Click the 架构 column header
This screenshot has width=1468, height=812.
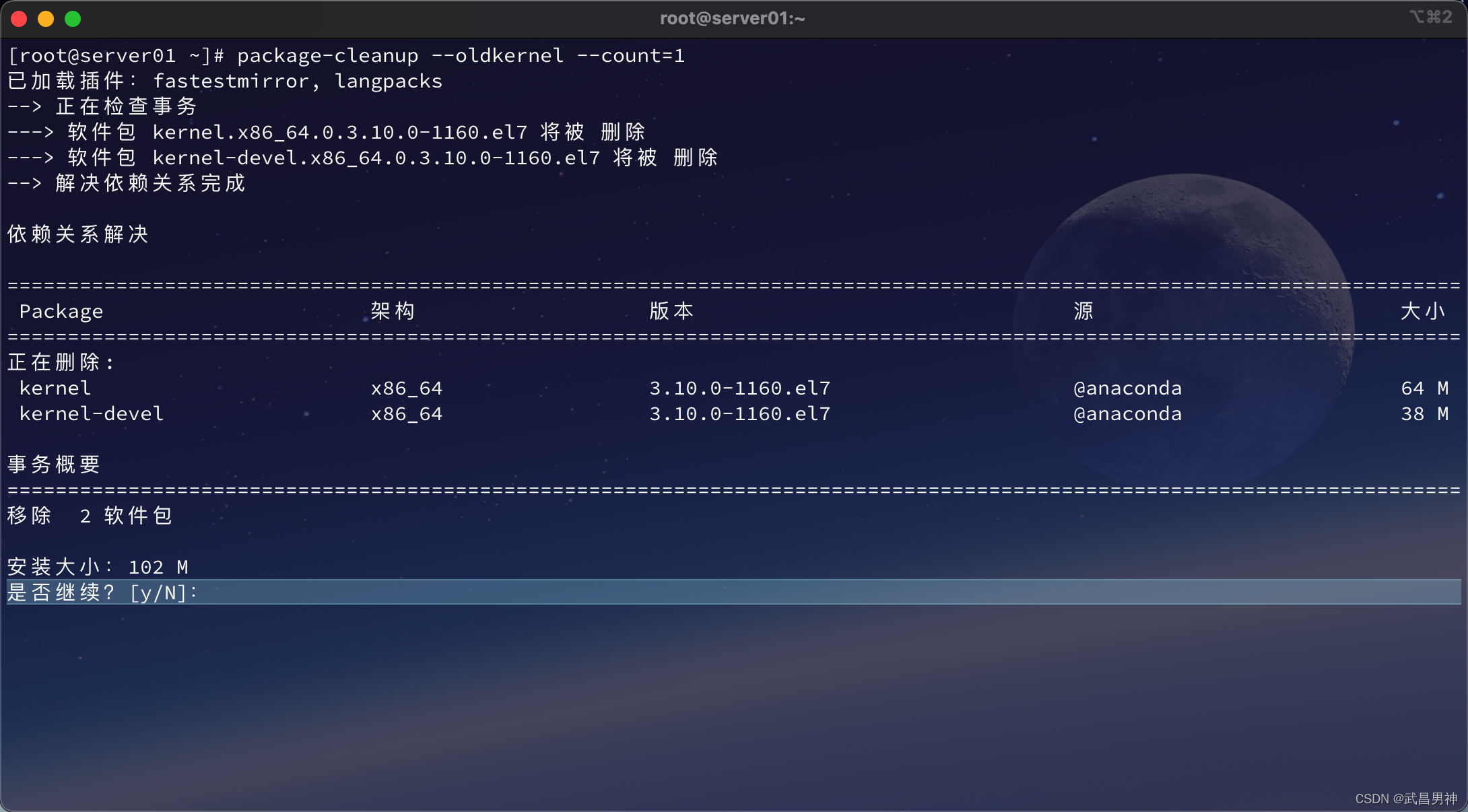pyautogui.click(x=393, y=311)
